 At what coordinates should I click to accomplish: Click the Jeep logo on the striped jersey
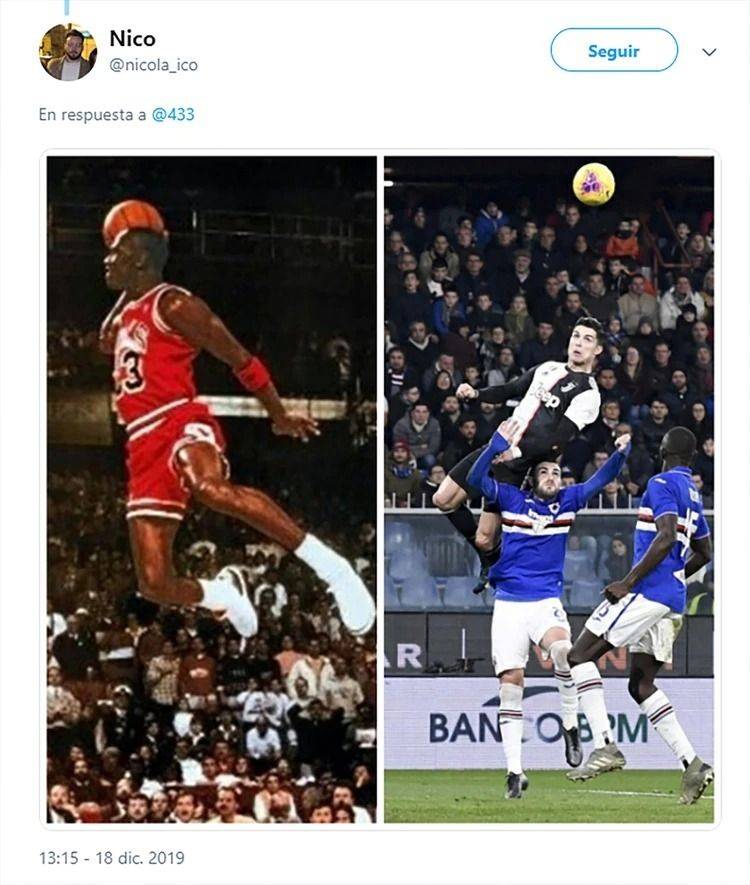point(547,396)
